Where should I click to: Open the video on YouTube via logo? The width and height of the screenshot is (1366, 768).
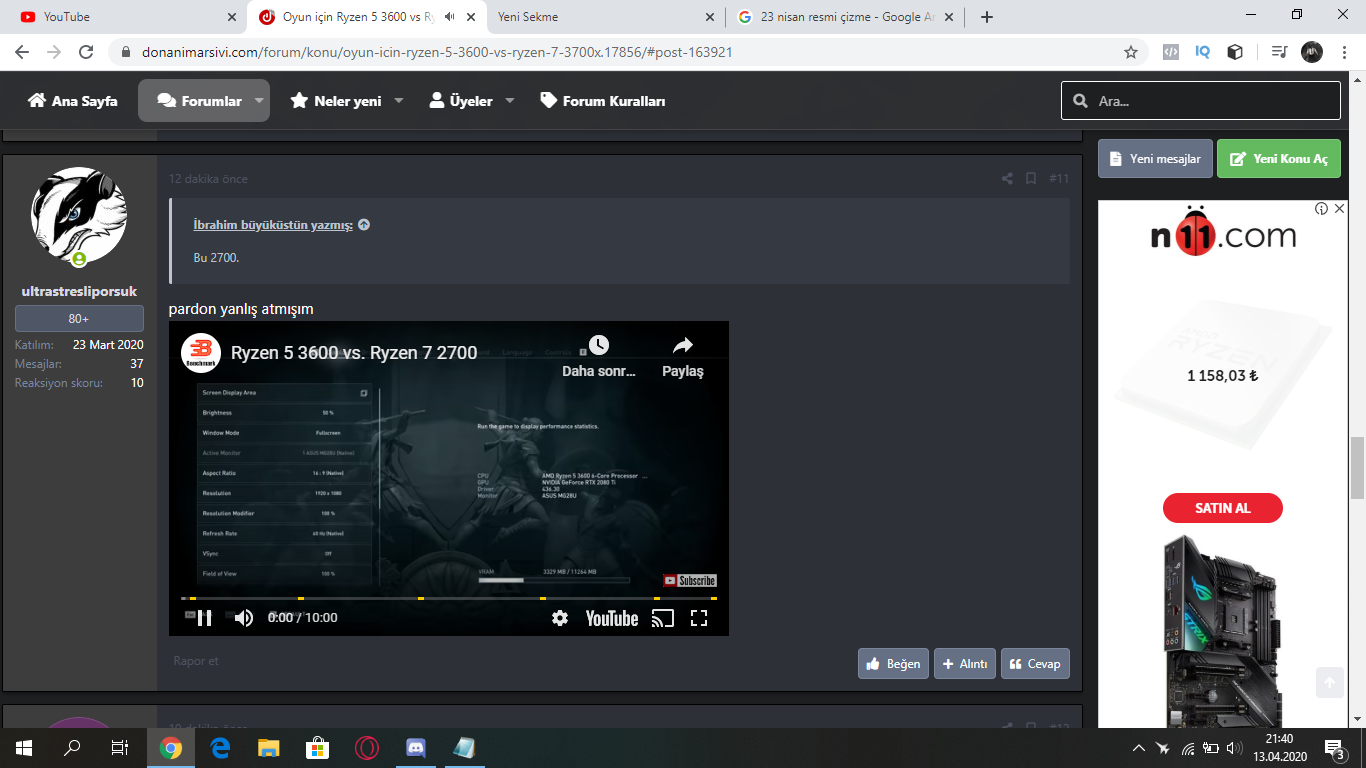[612, 618]
